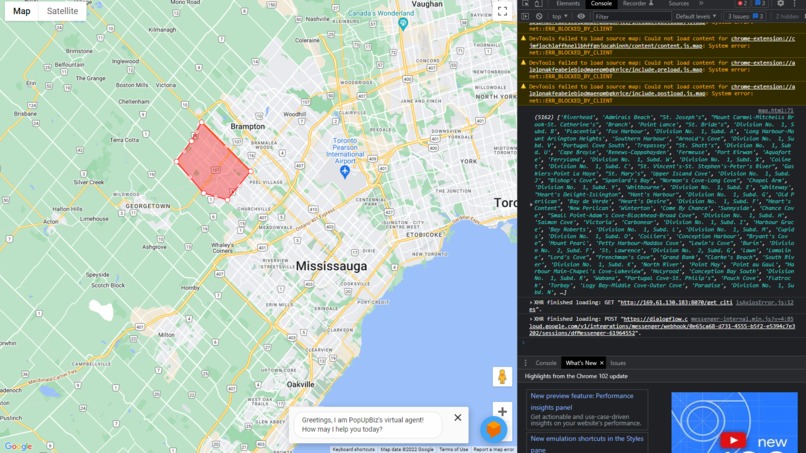This screenshot has width=806, height=453.
Task: Open map.html source location link
Action: (776, 111)
